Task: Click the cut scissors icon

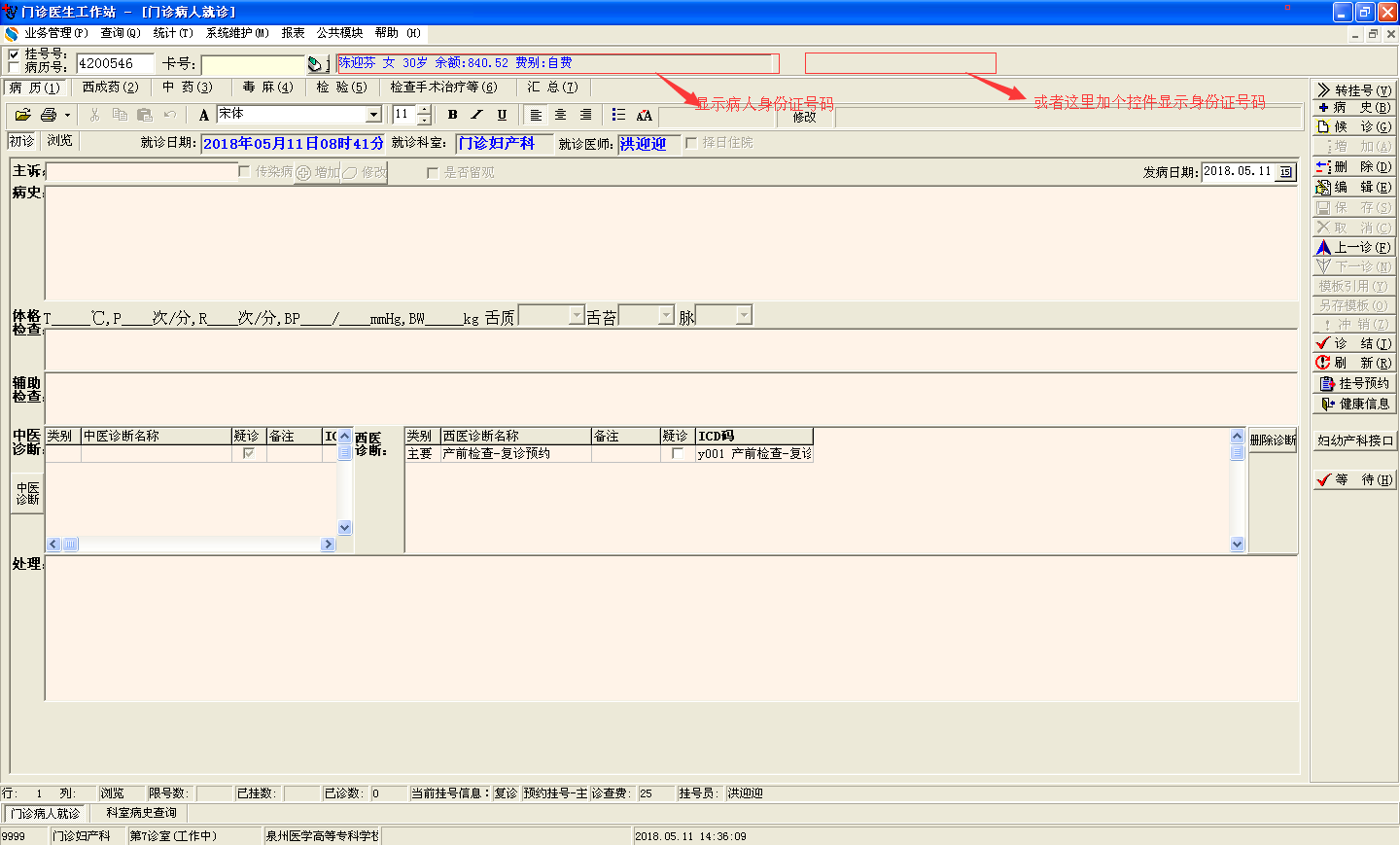Action: coord(94,115)
